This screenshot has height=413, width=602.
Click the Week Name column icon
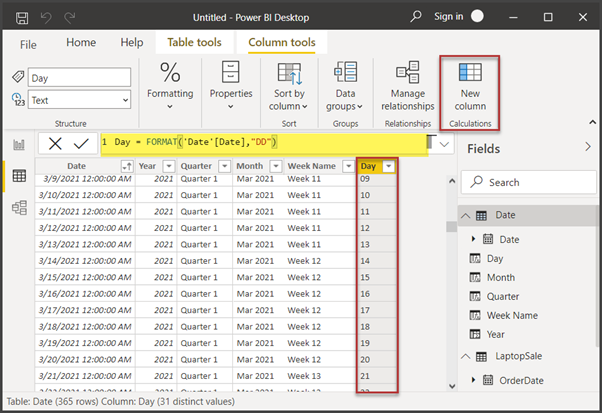tap(475, 316)
